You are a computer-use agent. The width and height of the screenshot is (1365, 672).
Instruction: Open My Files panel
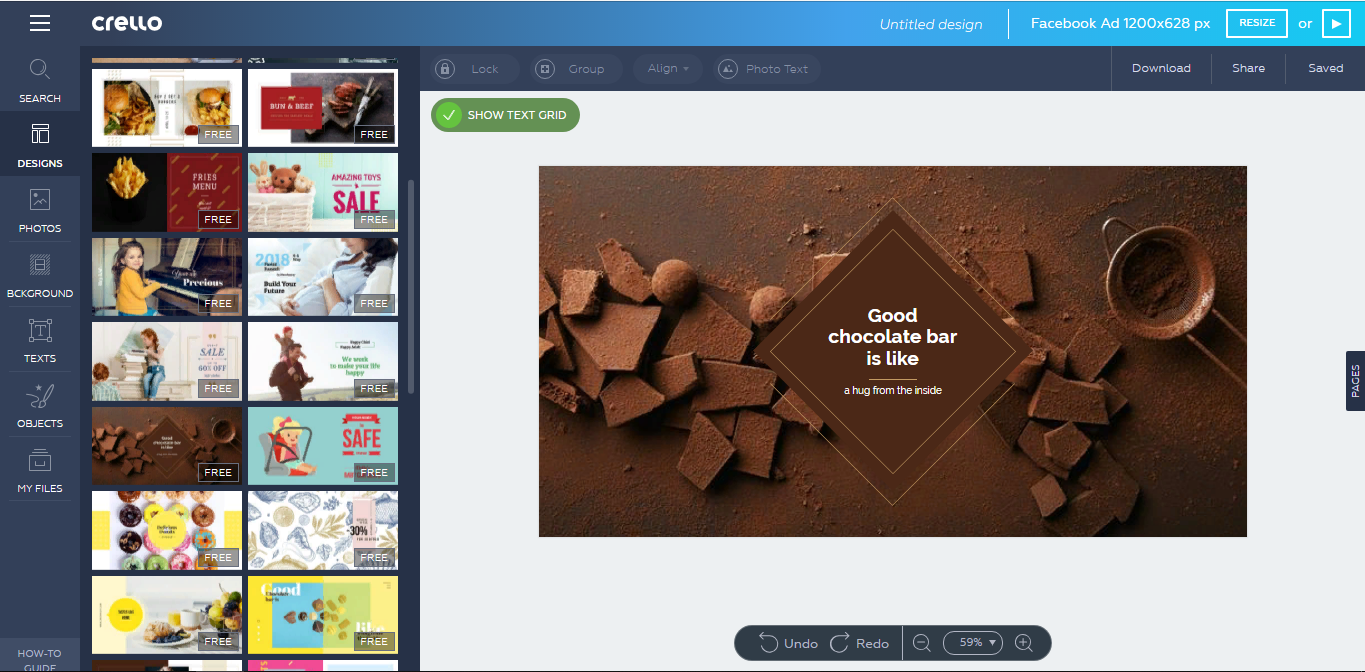tap(40, 471)
